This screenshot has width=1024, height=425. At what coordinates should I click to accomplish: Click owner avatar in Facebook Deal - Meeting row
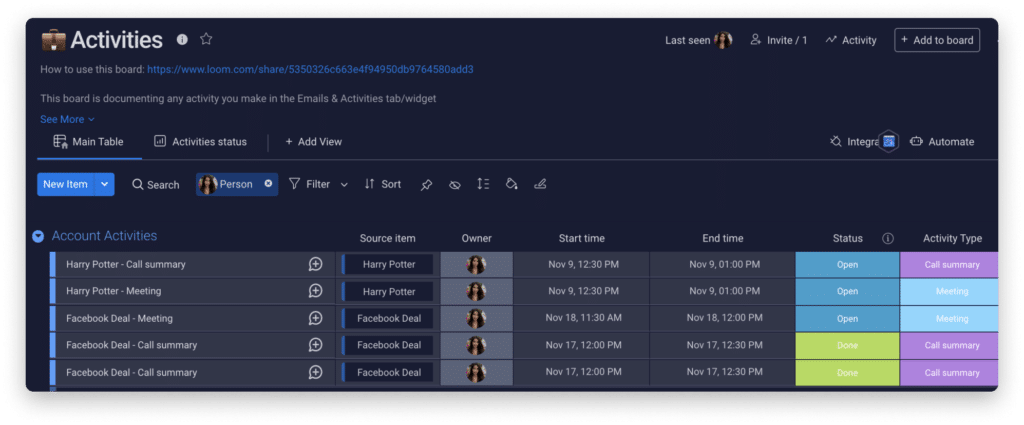[x=476, y=319]
